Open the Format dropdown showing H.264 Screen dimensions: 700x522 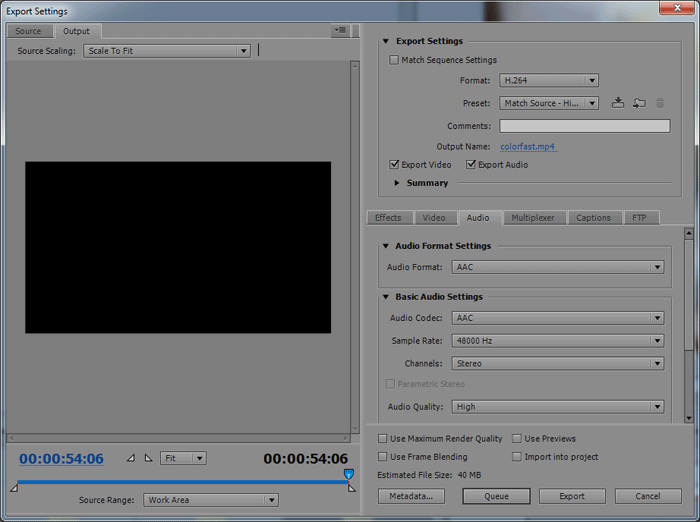click(x=549, y=80)
